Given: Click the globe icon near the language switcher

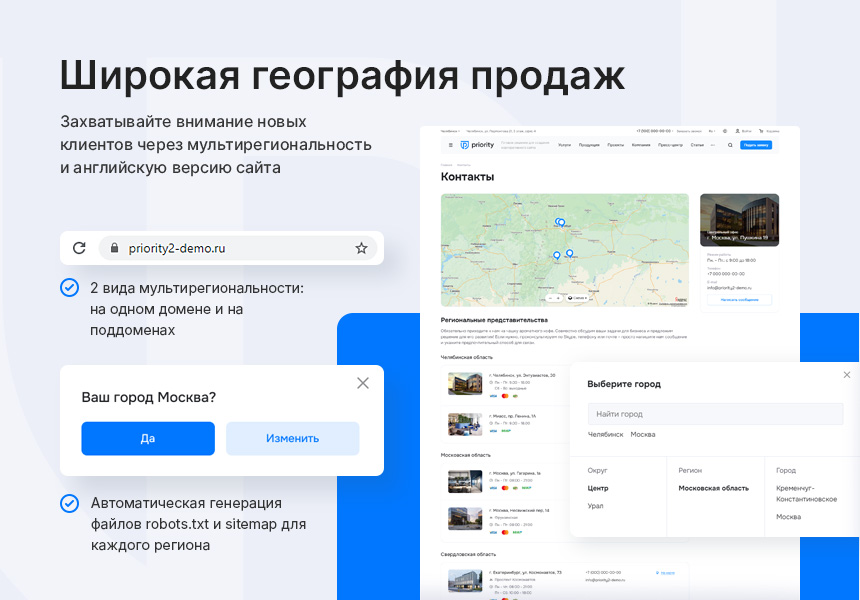Looking at the screenshot, I should tap(724, 131).
